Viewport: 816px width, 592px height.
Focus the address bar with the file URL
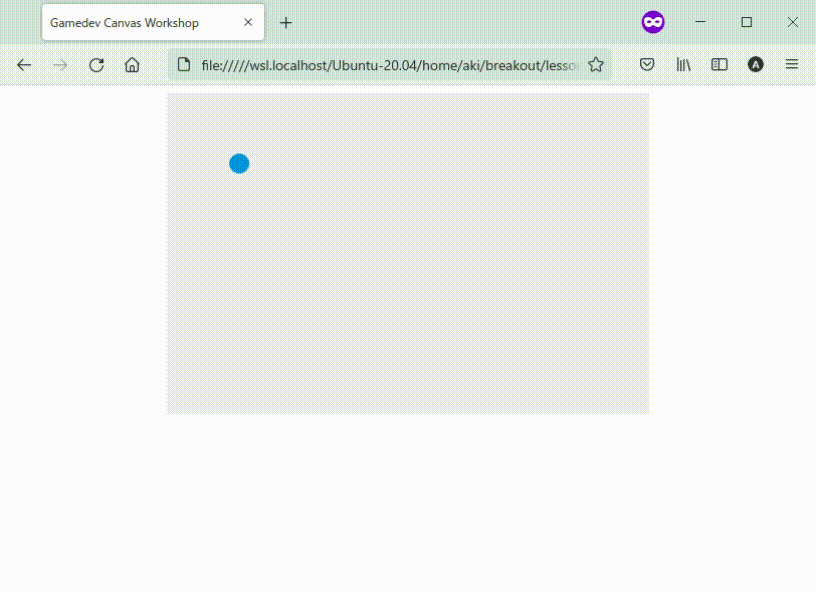pos(390,65)
